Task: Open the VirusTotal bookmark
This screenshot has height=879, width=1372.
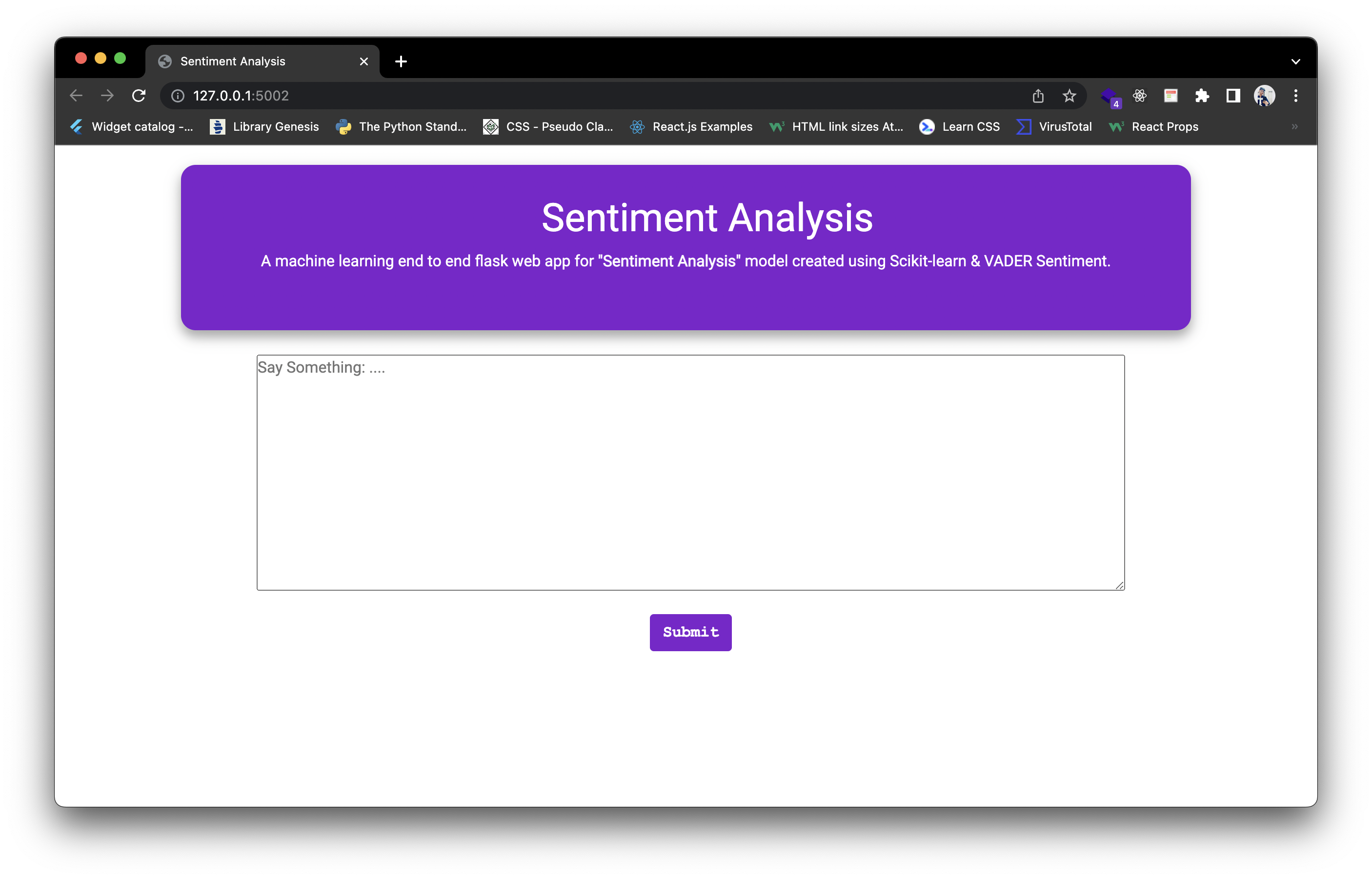Action: coord(1054,127)
